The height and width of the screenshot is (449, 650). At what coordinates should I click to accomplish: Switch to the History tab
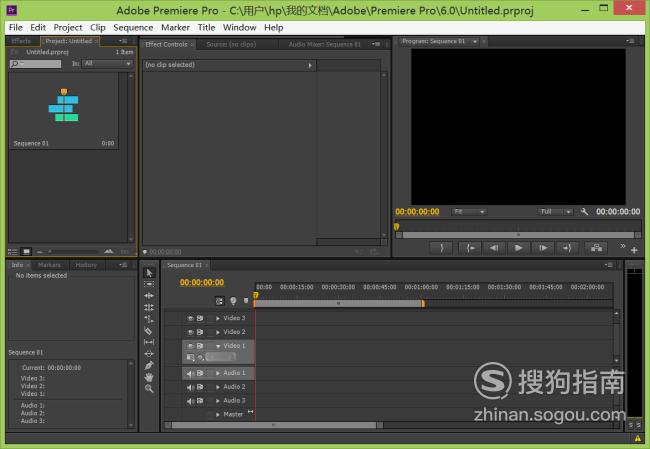pos(86,265)
